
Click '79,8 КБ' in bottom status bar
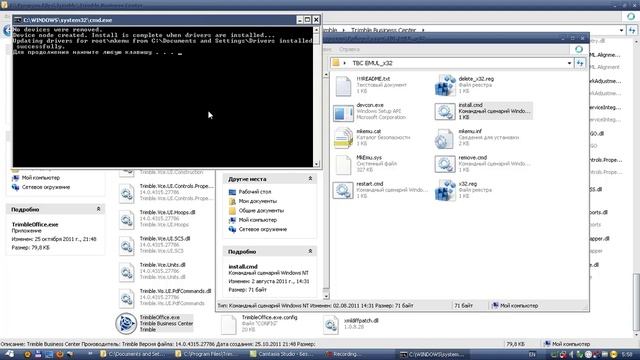point(516,344)
